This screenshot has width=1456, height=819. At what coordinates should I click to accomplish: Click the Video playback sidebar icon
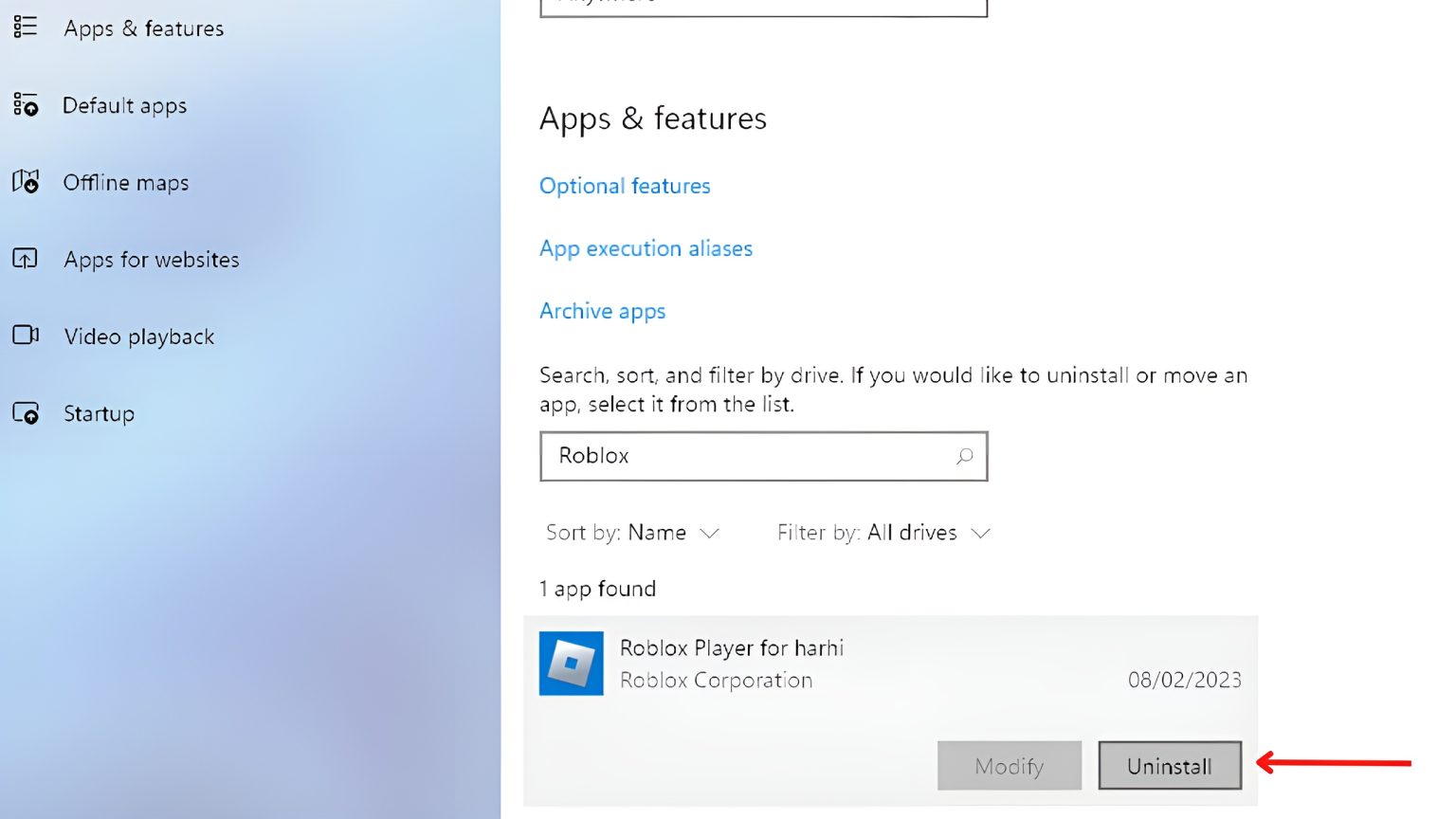[x=26, y=335]
